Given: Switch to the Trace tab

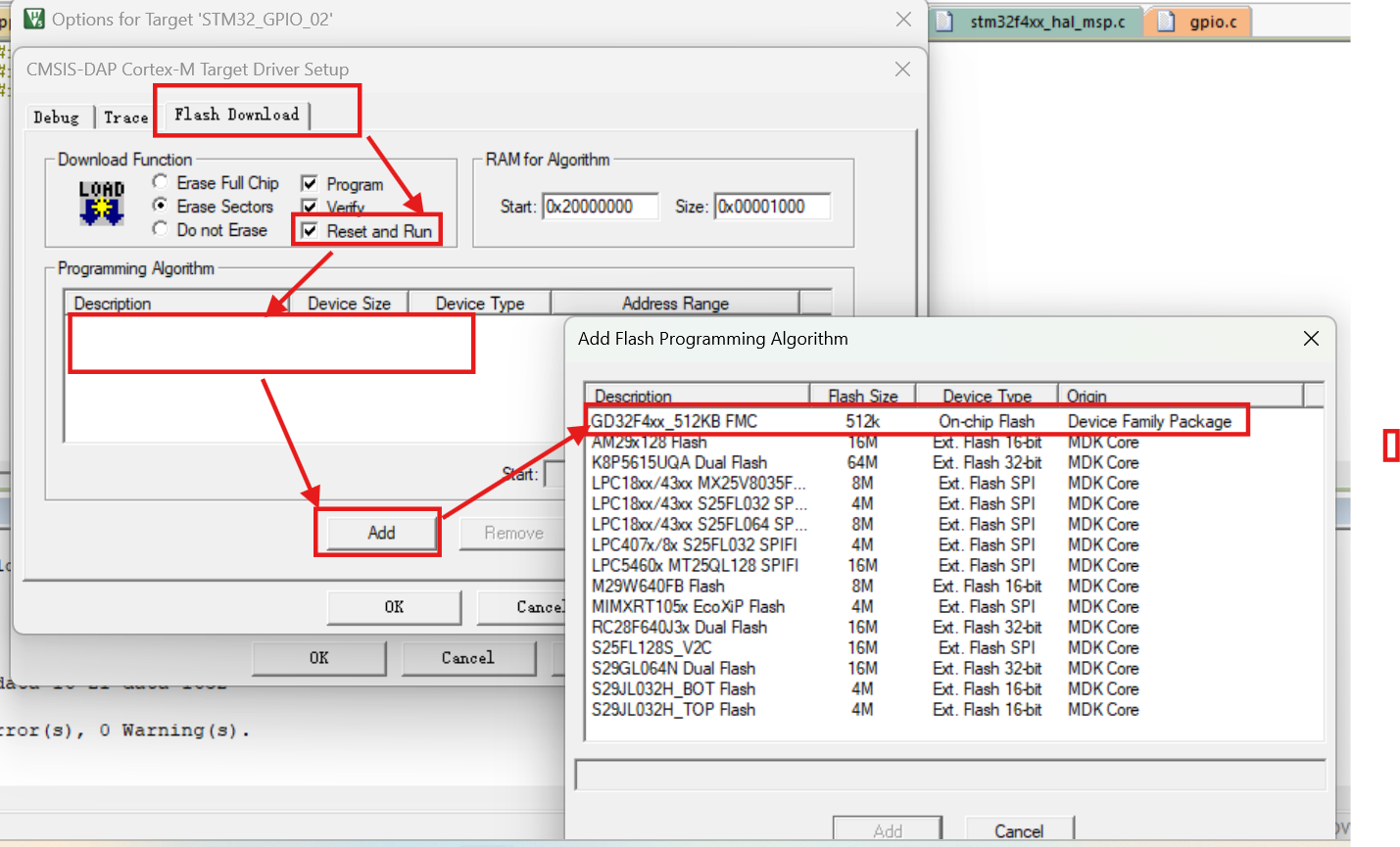Looking at the screenshot, I should tap(126, 118).
